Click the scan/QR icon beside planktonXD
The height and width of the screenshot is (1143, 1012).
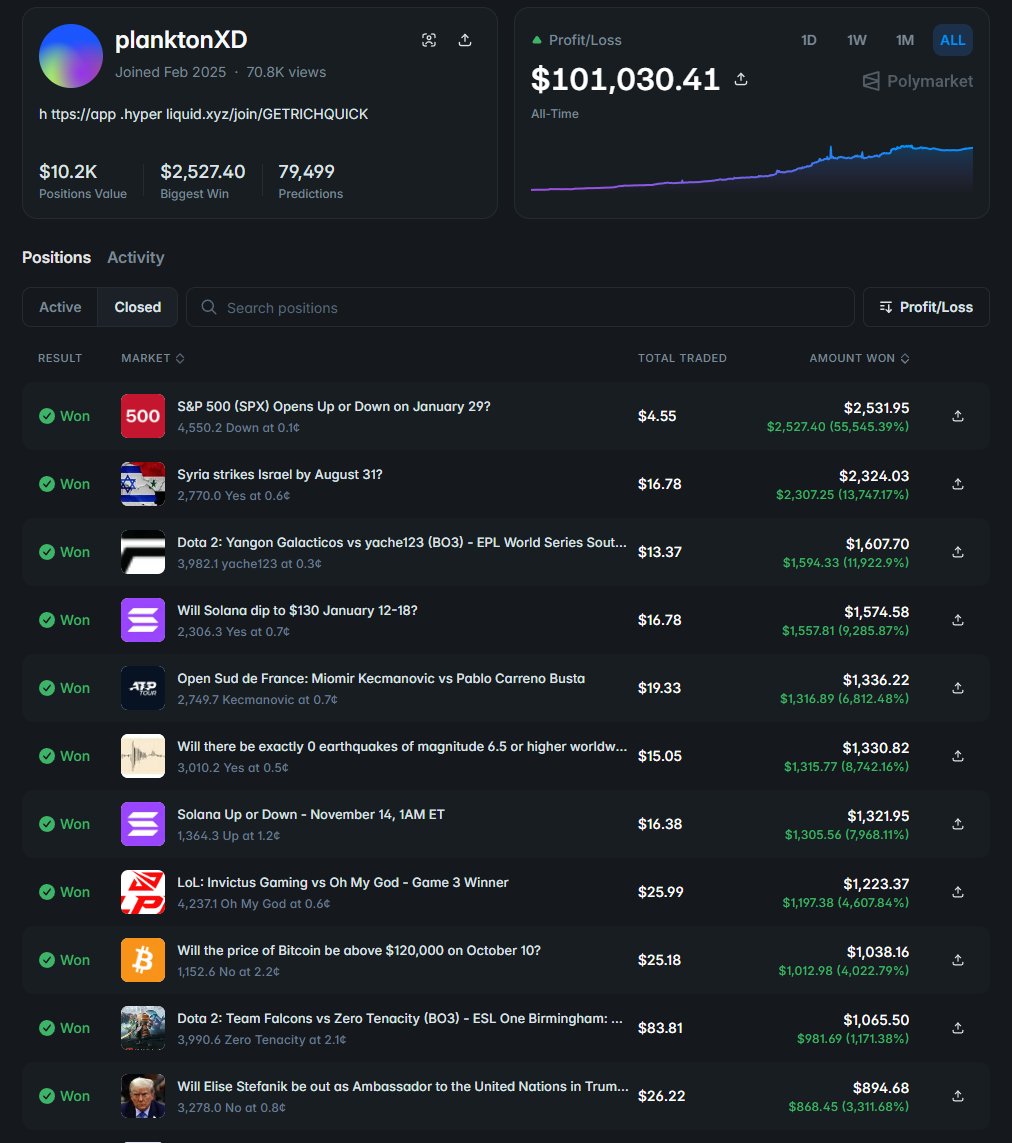click(429, 40)
